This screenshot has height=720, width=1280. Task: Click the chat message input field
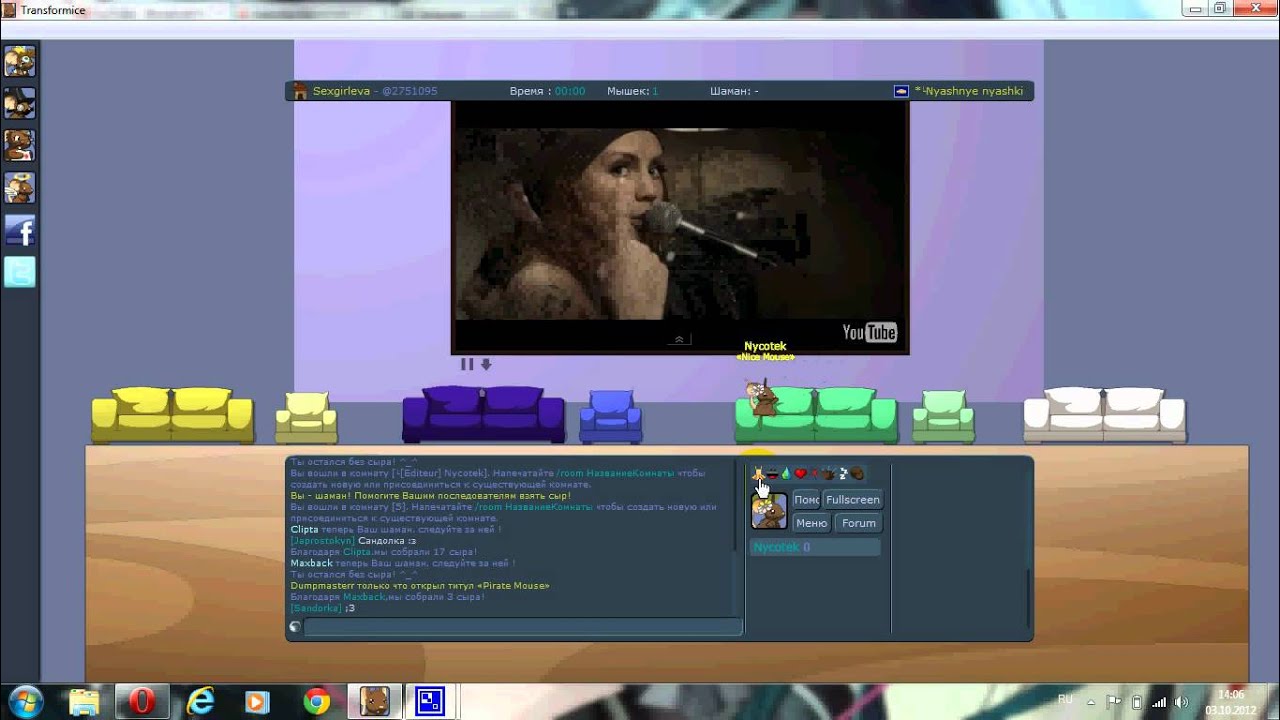pyautogui.click(x=523, y=627)
